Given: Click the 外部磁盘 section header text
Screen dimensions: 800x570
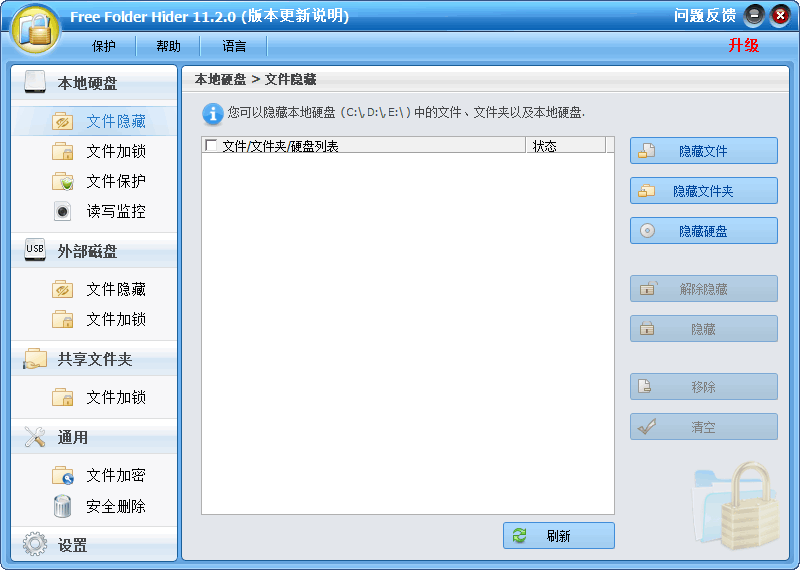Looking at the screenshot, I should click(87, 251).
